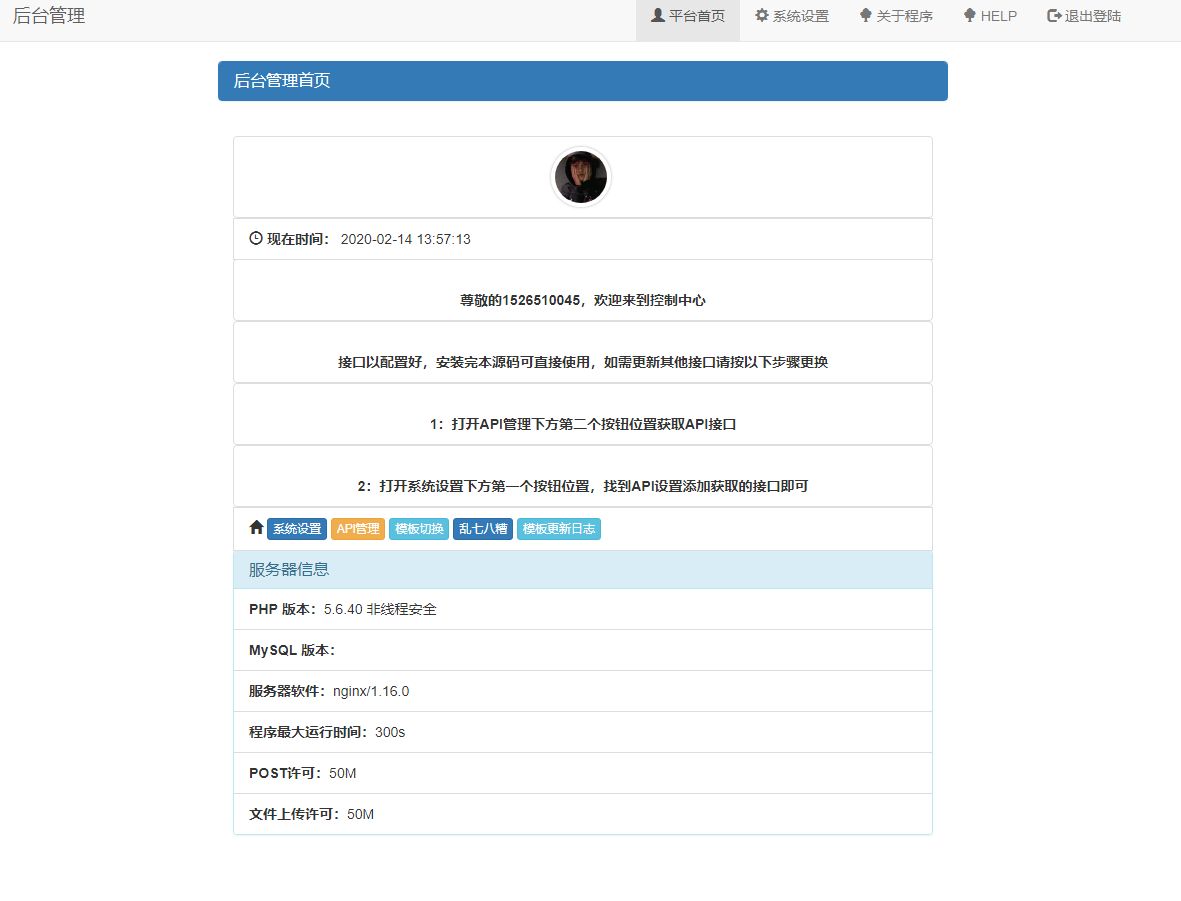Select the PHP 版本 info row

click(582, 609)
